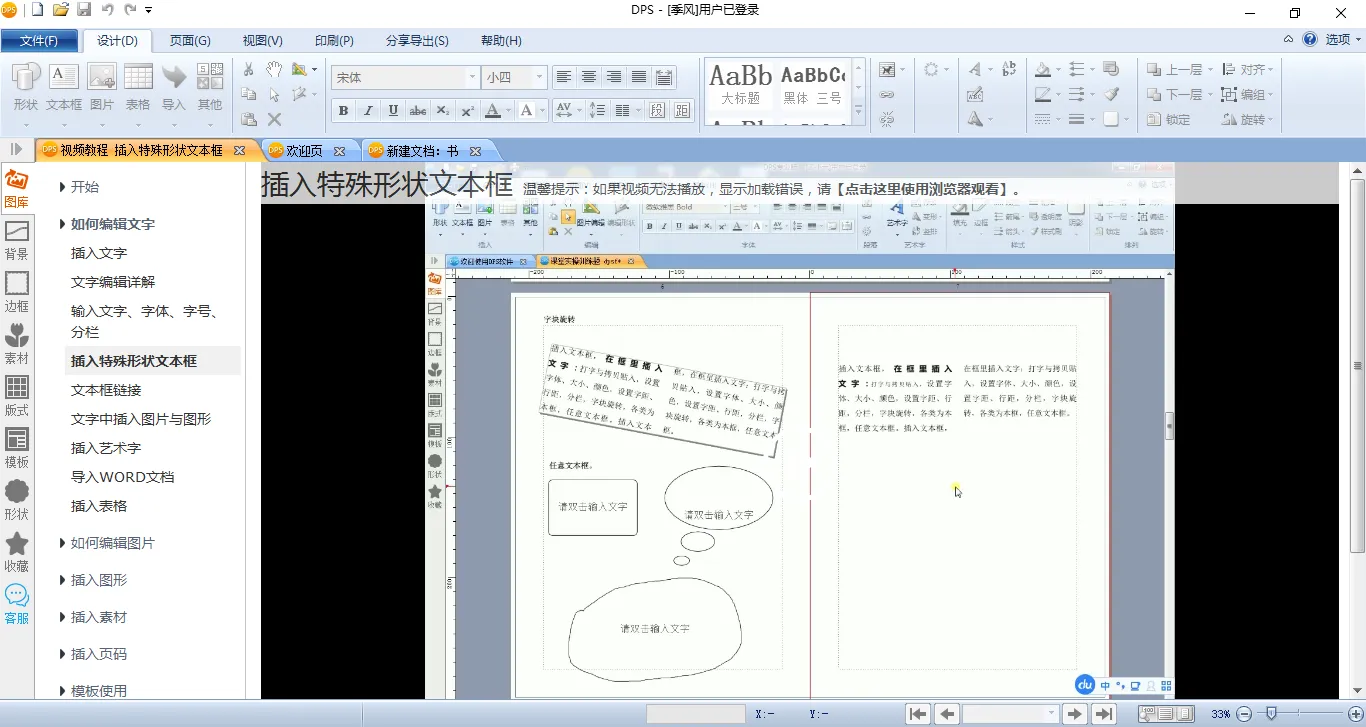Image resolution: width=1366 pixels, height=727 pixels.
Task: Click the zoom slider in status bar
Action: (1271, 714)
